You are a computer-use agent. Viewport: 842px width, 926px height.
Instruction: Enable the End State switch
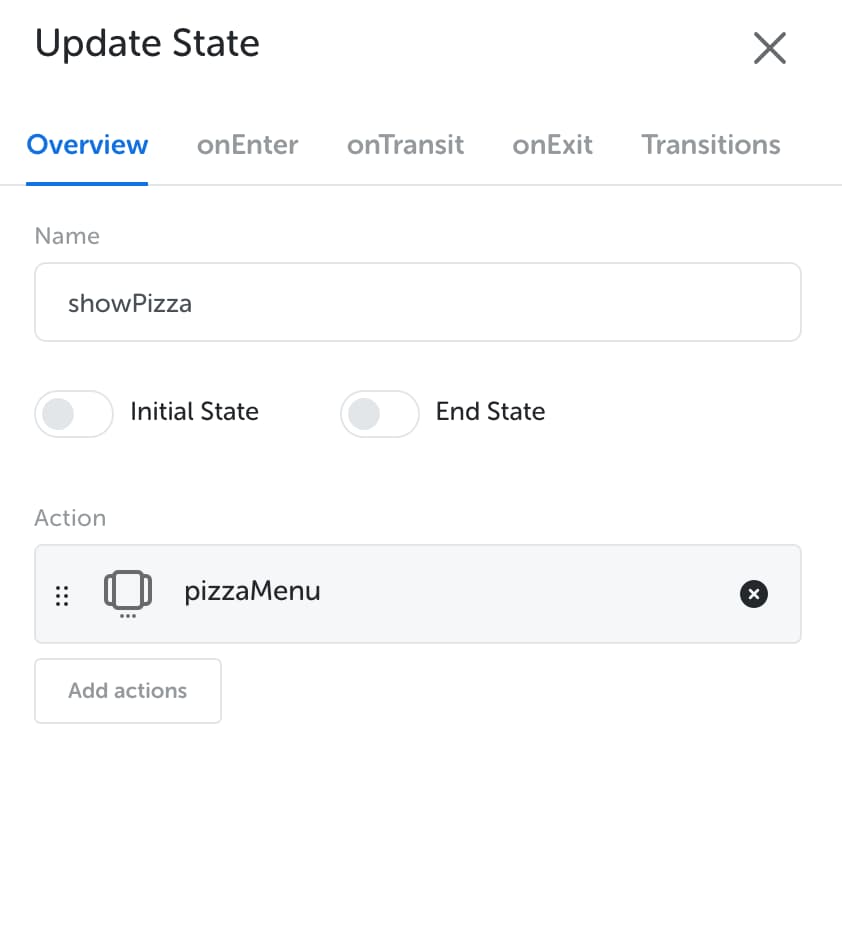click(x=380, y=413)
